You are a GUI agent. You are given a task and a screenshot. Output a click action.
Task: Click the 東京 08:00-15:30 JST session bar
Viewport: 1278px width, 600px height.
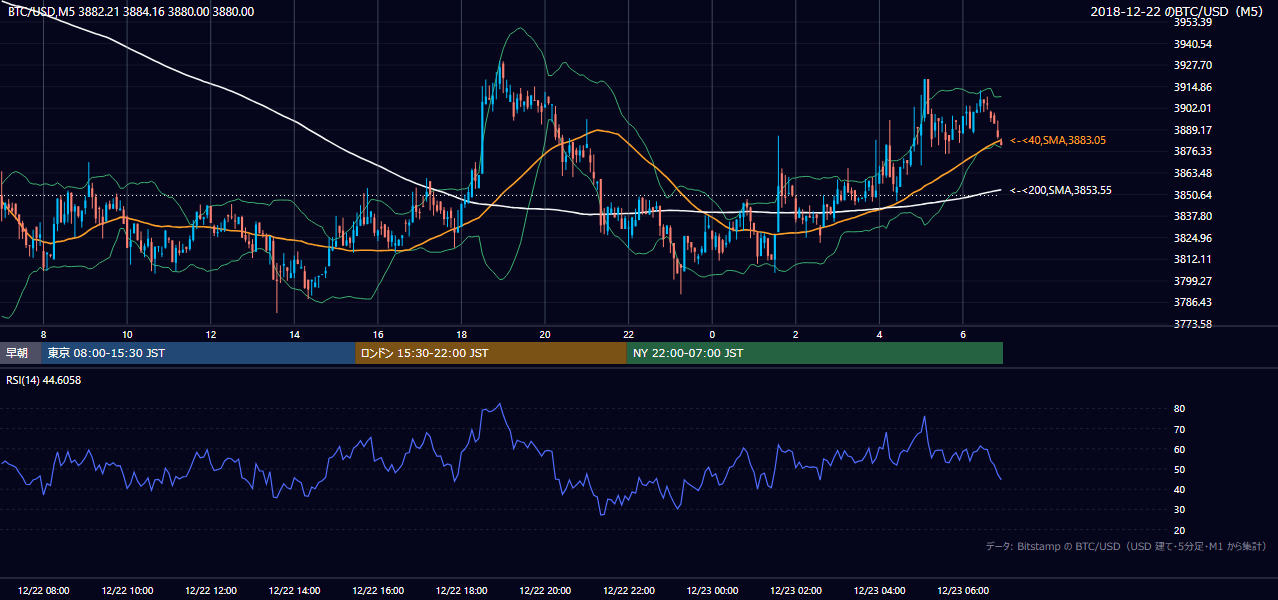pos(198,353)
